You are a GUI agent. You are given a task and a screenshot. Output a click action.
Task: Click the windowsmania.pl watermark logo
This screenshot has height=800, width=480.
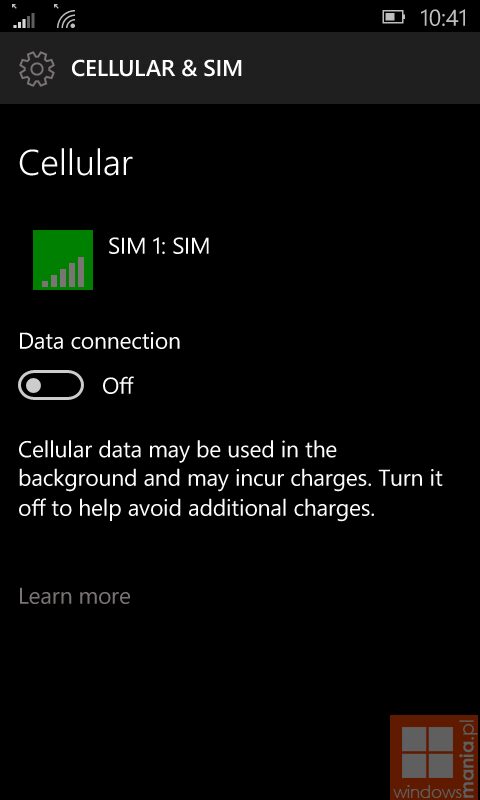tap(435, 757)
